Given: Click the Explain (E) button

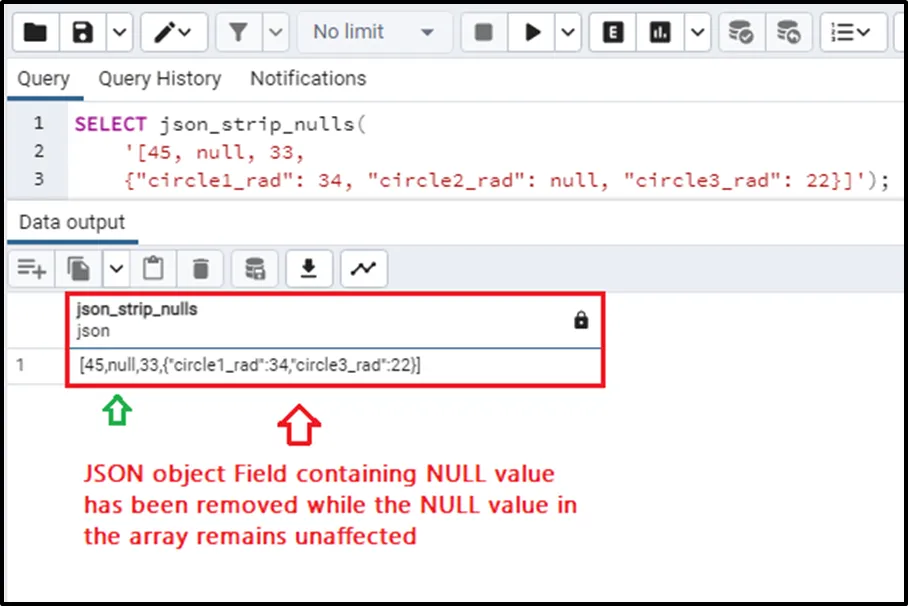Looking at the screenshot, I should pyautogui.click(x=613, y=32).
